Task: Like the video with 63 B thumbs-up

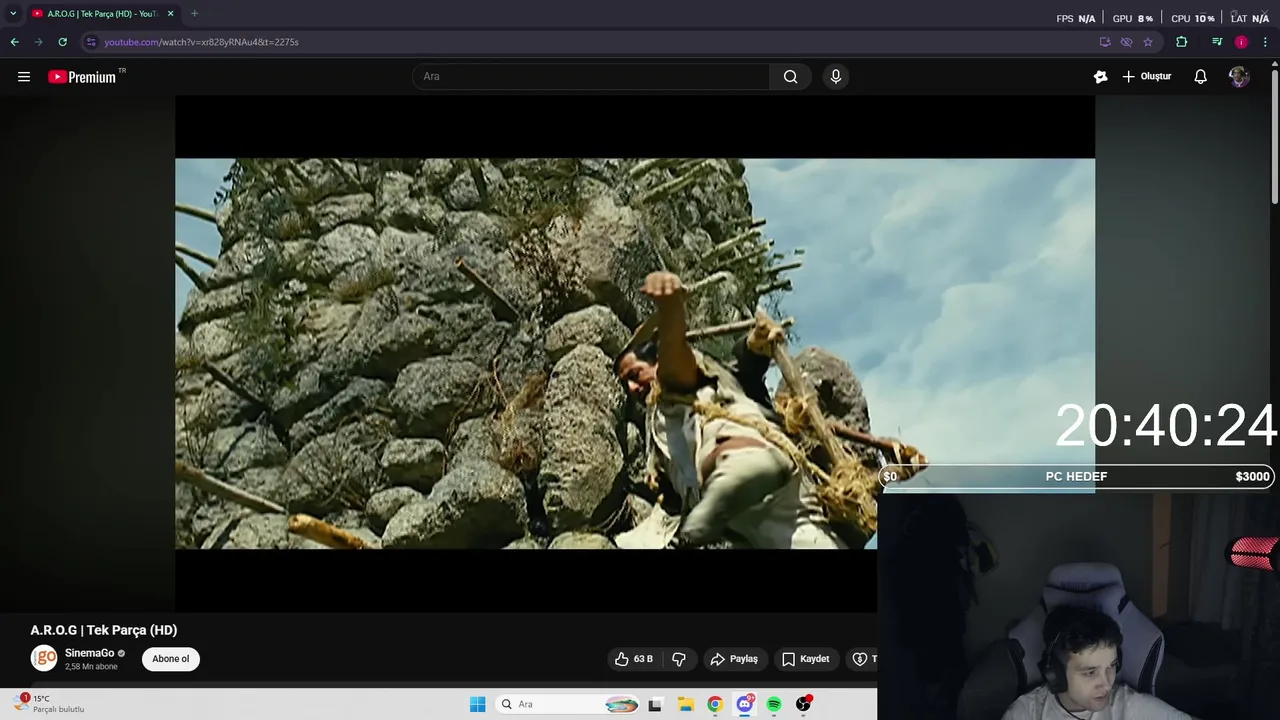Action: pos(634,659)
